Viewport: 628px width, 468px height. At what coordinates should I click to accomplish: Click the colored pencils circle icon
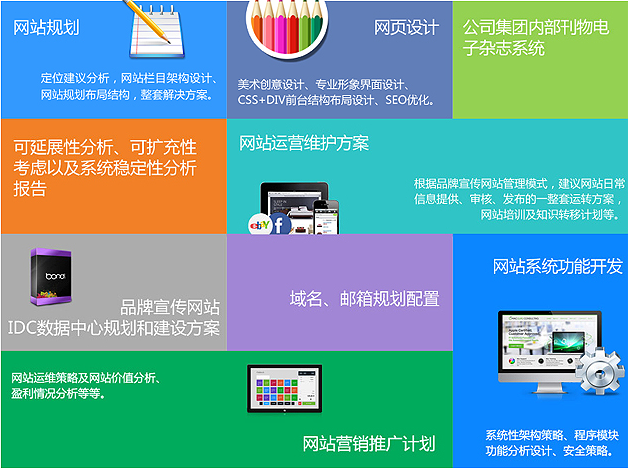click(287, 27)
